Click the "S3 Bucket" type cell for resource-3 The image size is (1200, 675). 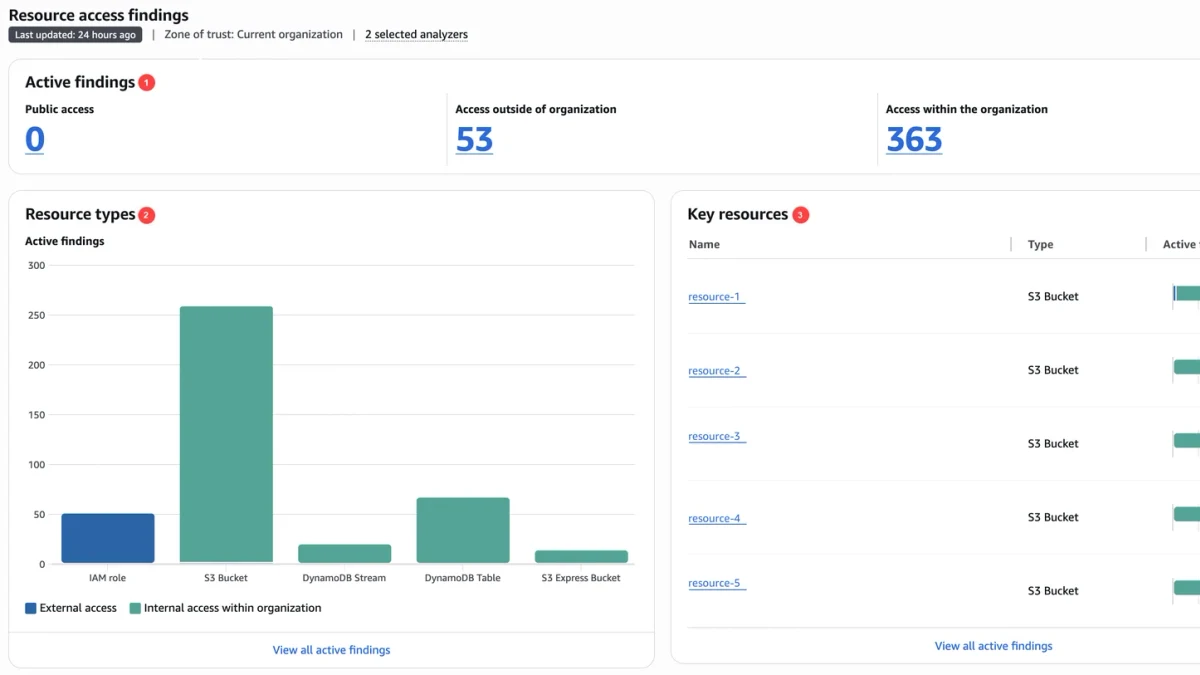[1053, 443]
